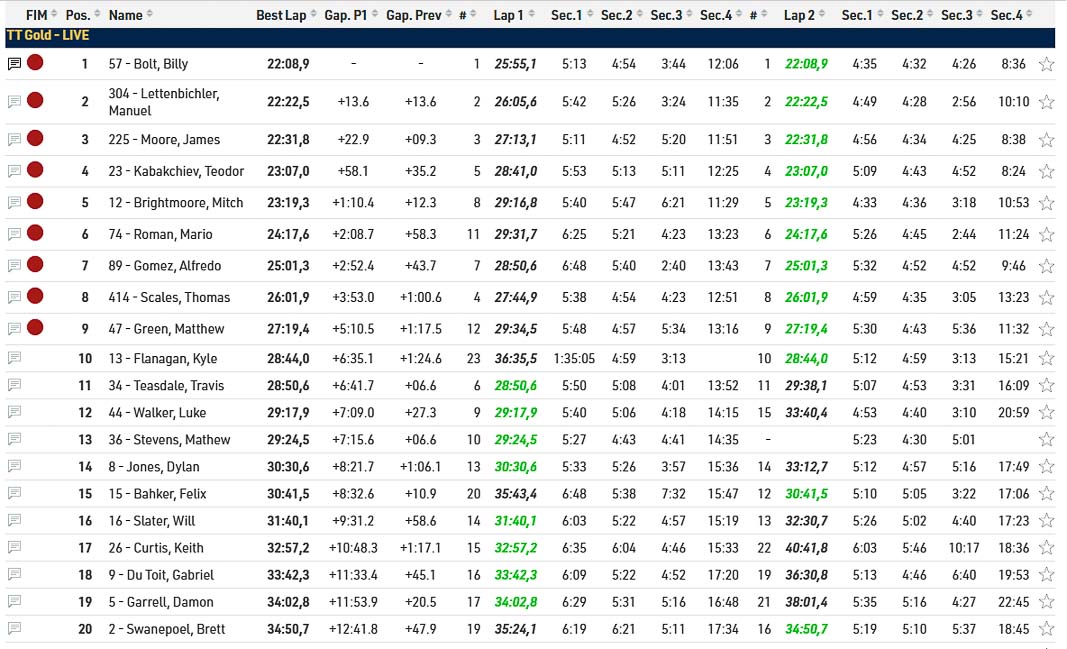This screenshot has width=1067, height=649.
Task: Click the comment icon for Thomas Scales
Action: pos(14,297)
